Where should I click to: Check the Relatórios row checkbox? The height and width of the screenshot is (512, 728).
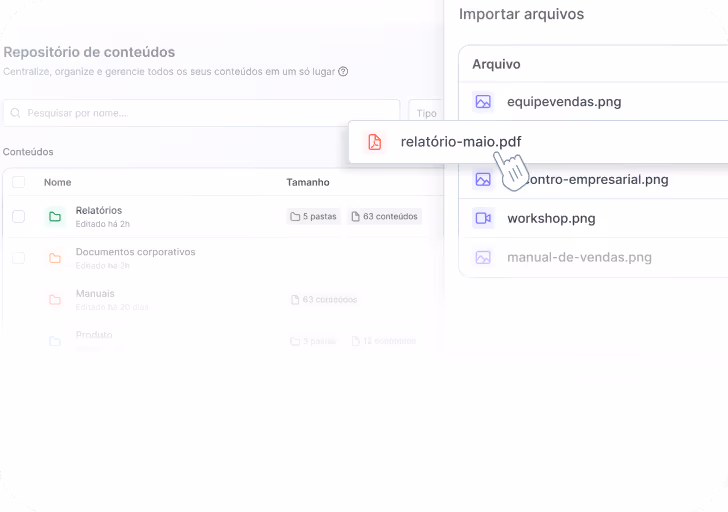click(x=19, y=216)
